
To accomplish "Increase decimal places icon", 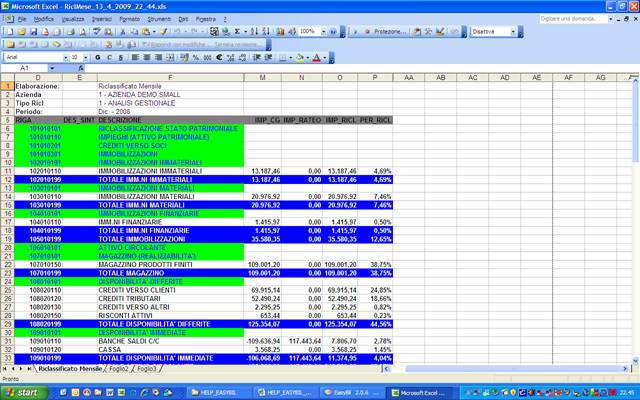I will [x=231, y=58].
